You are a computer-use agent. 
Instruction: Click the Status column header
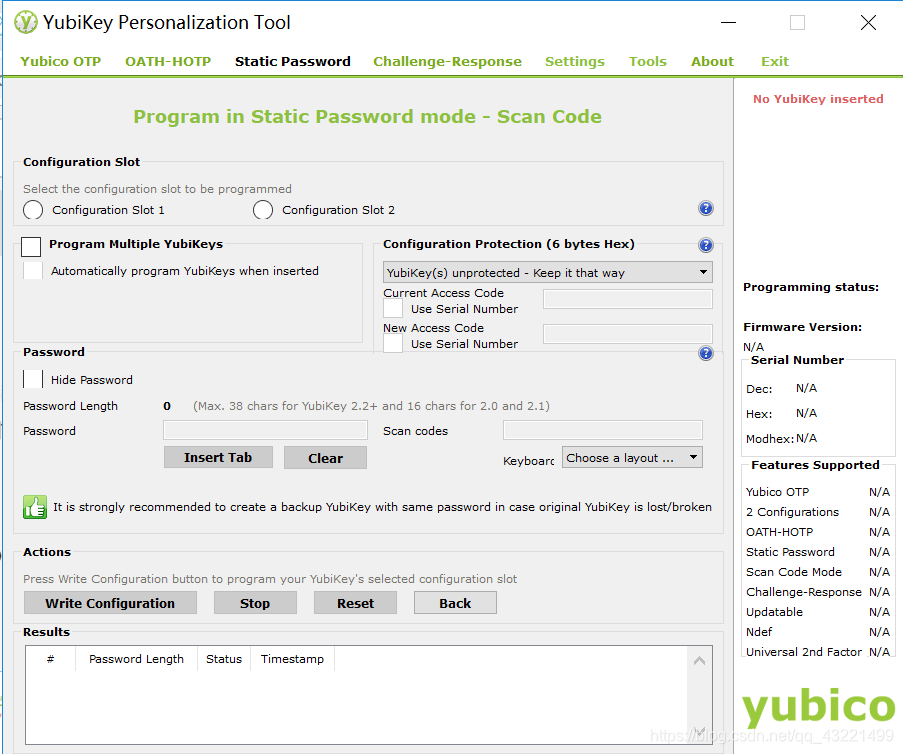[x=224, y=659]
